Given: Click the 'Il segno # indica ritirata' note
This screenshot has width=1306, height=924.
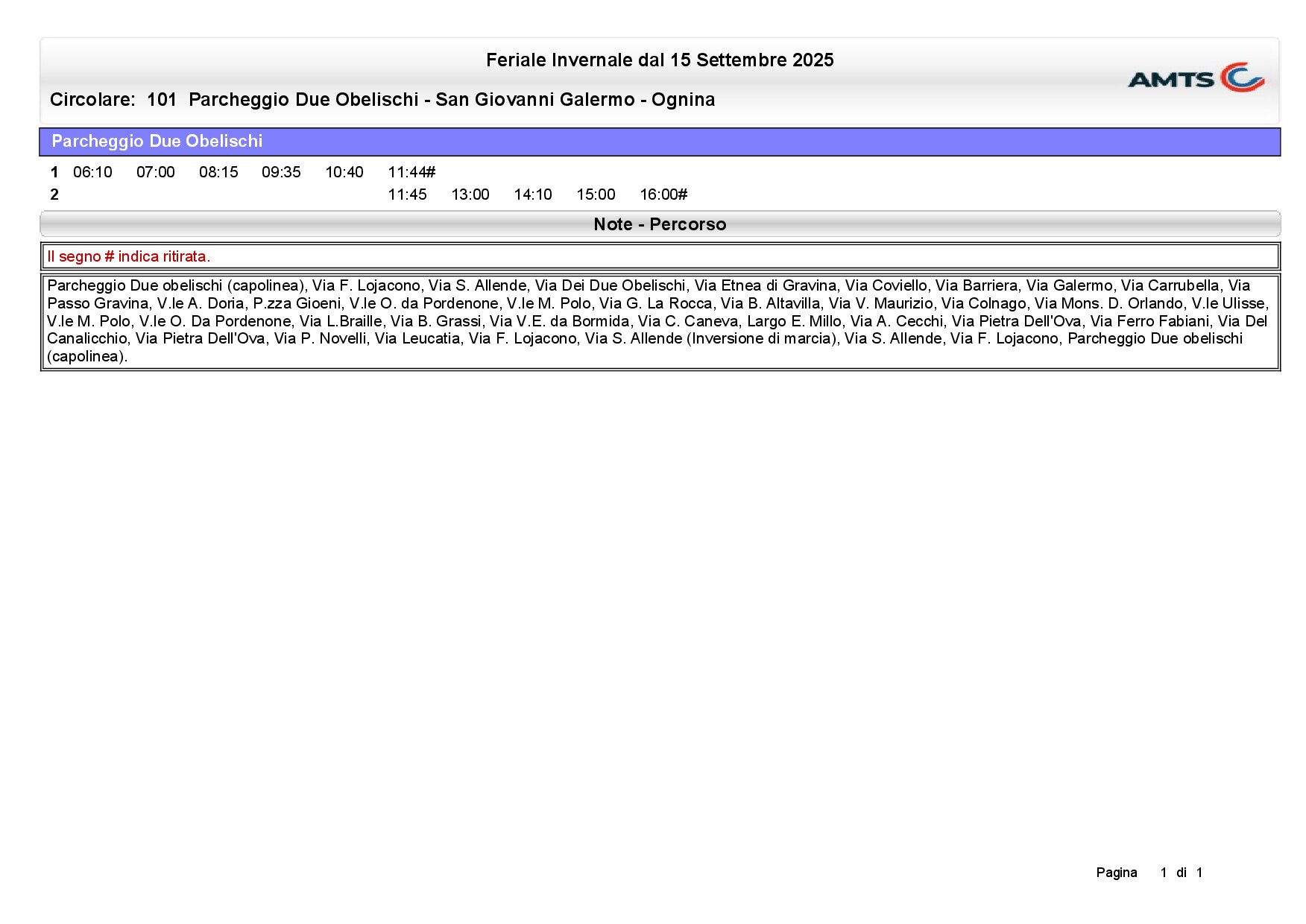Looking at the screenshot, I should tap(129, 256).
